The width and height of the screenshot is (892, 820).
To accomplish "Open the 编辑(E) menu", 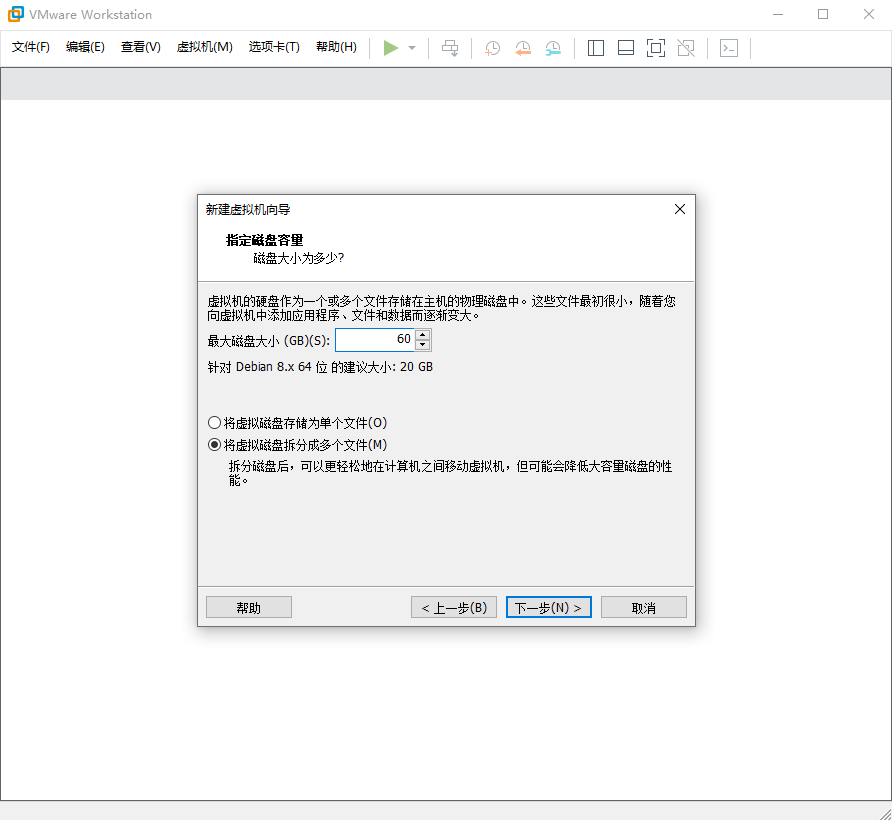I will [x=85, y=47].
